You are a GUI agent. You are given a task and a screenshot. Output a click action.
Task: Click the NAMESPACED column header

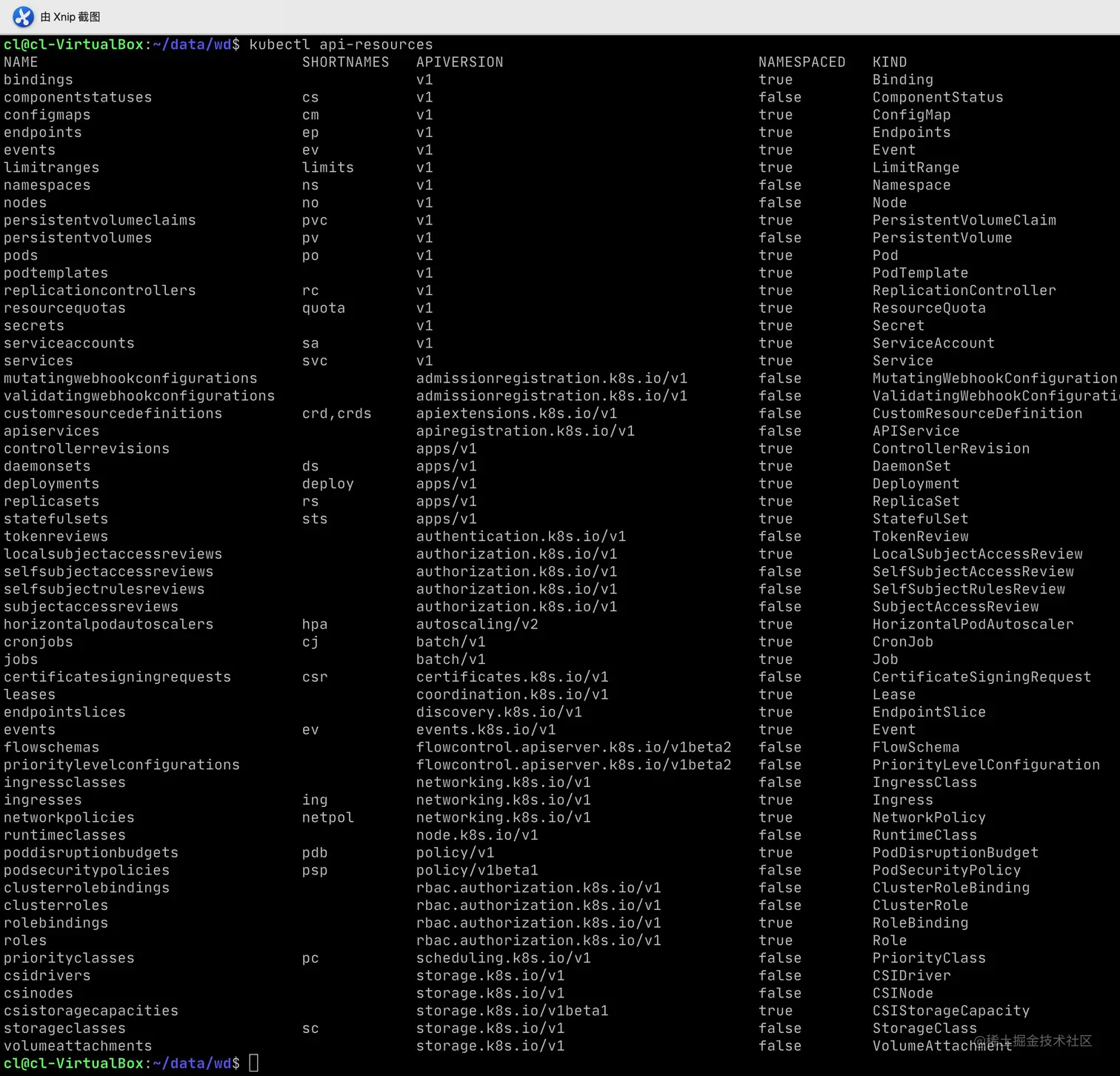click(x=802, y=62)
